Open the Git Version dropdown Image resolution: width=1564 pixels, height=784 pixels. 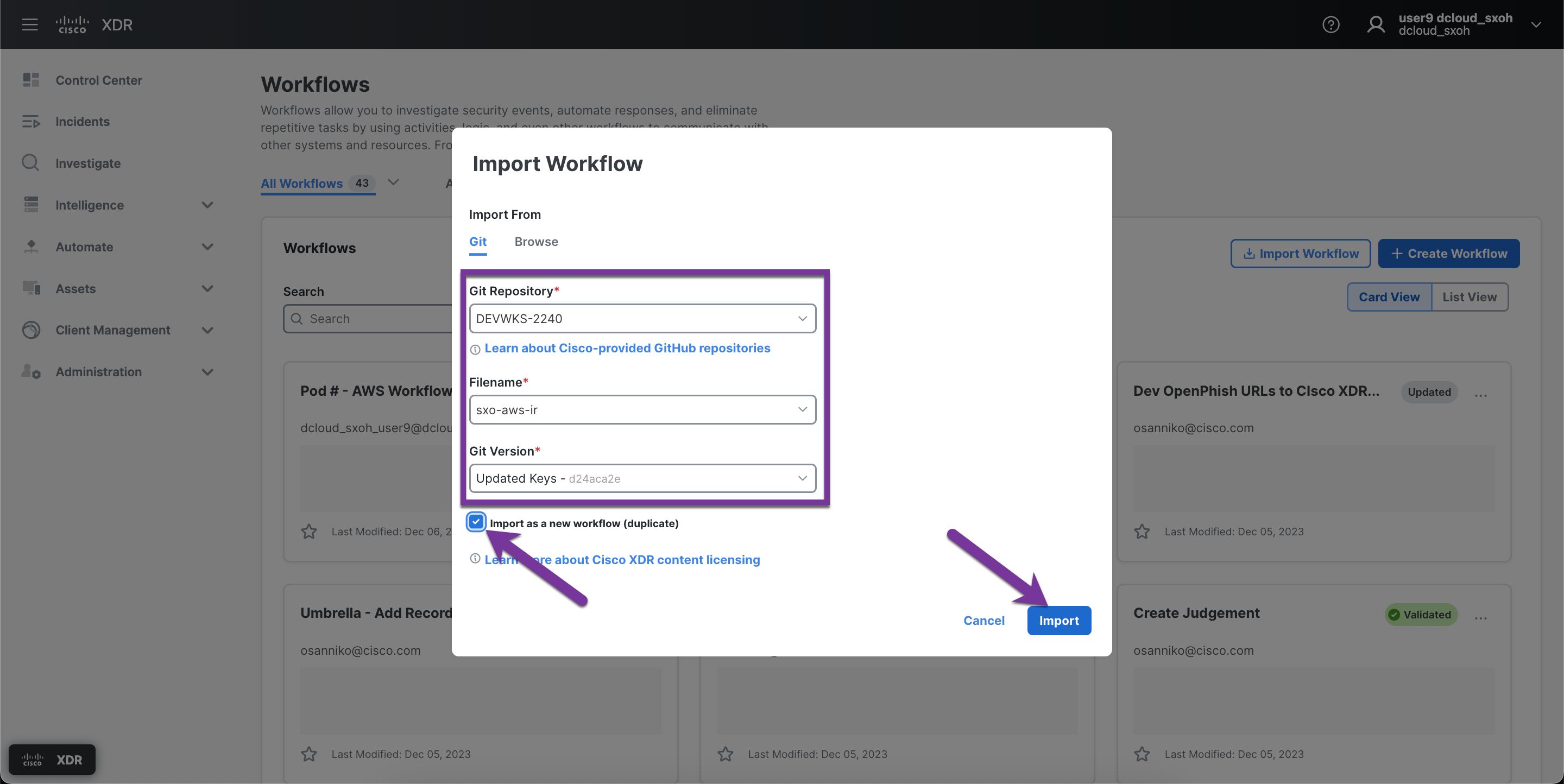coord(642,478)
